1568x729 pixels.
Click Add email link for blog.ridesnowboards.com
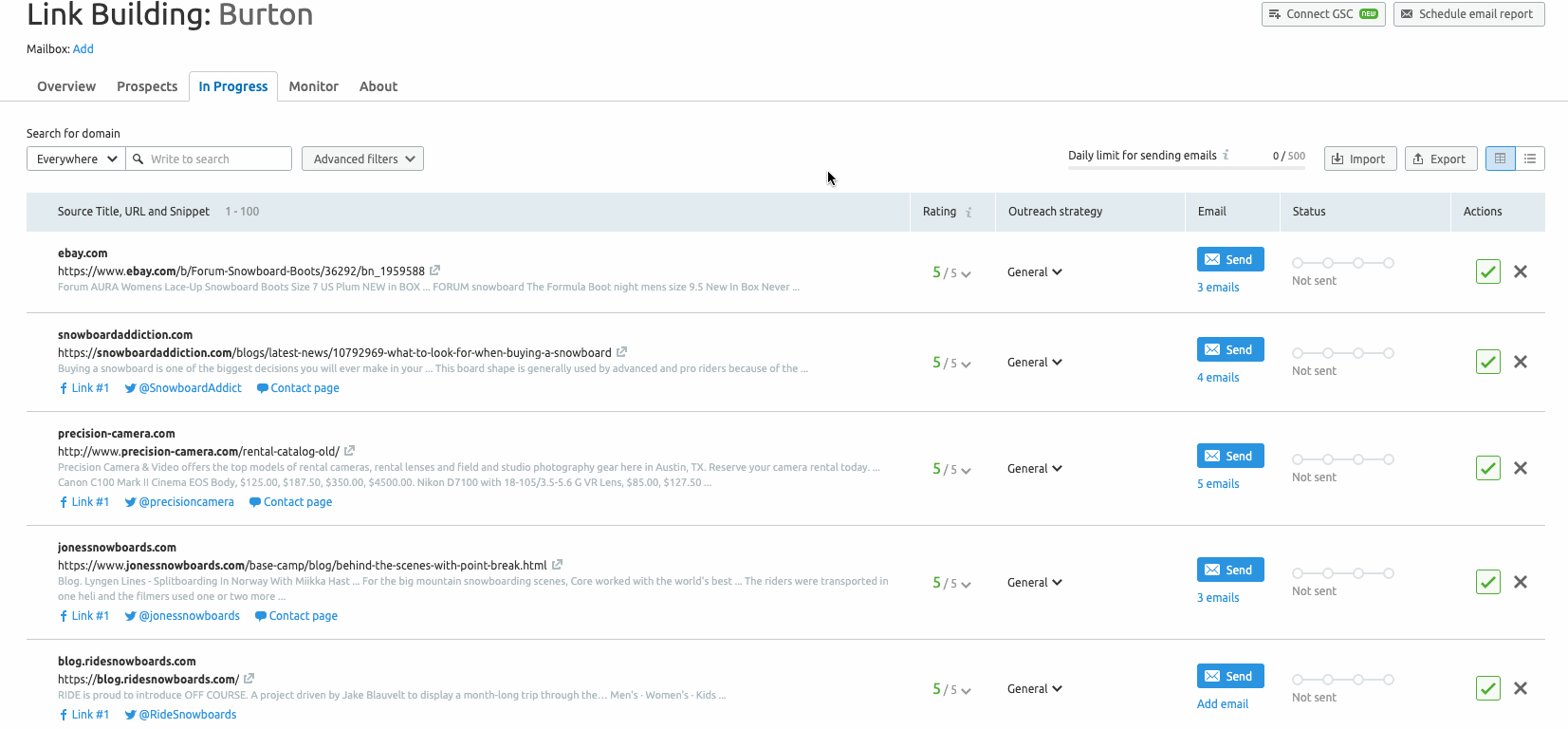tap(1223, 704)
